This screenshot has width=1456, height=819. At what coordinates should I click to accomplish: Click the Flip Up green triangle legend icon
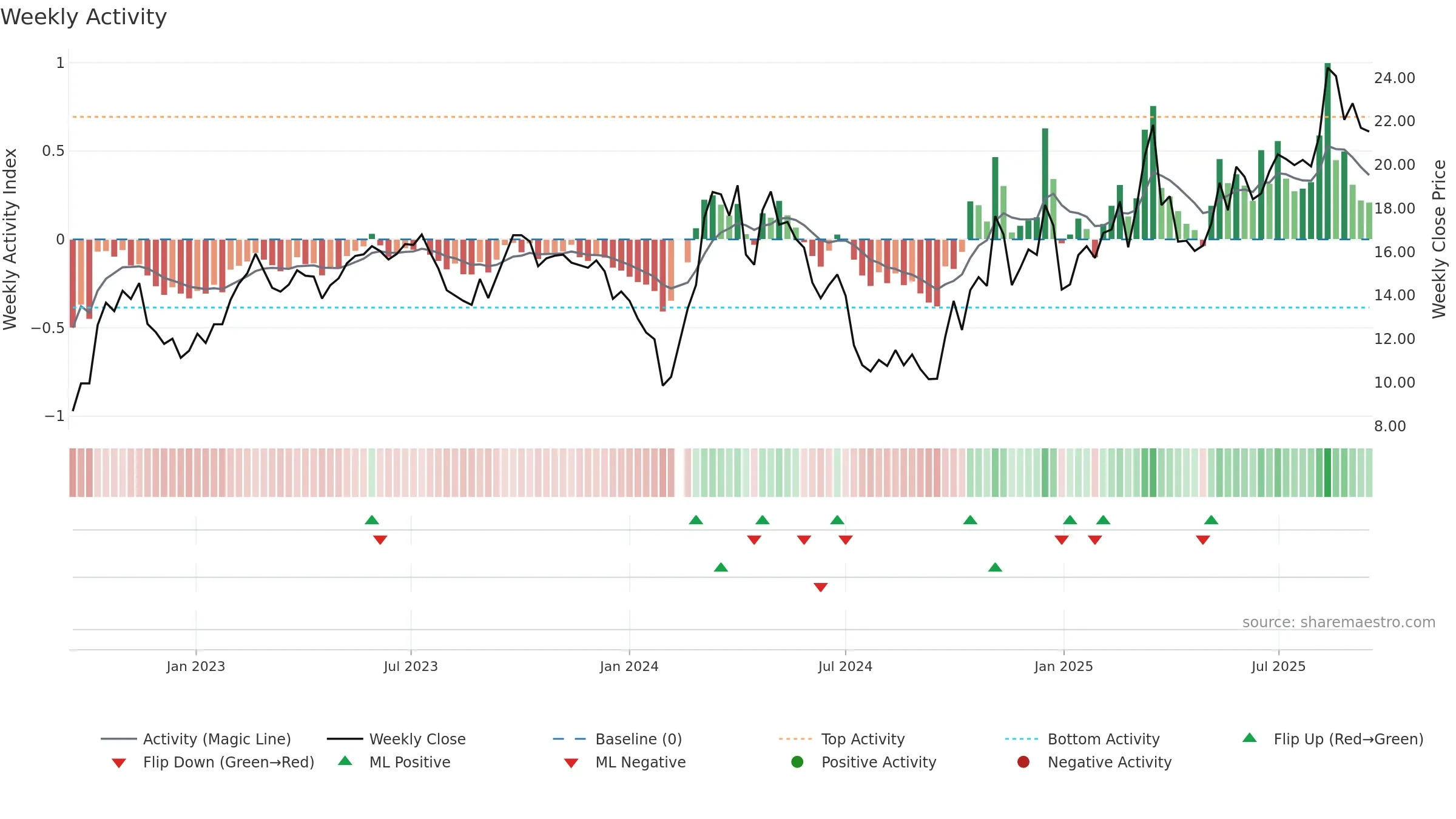(x=1250, y=738)
